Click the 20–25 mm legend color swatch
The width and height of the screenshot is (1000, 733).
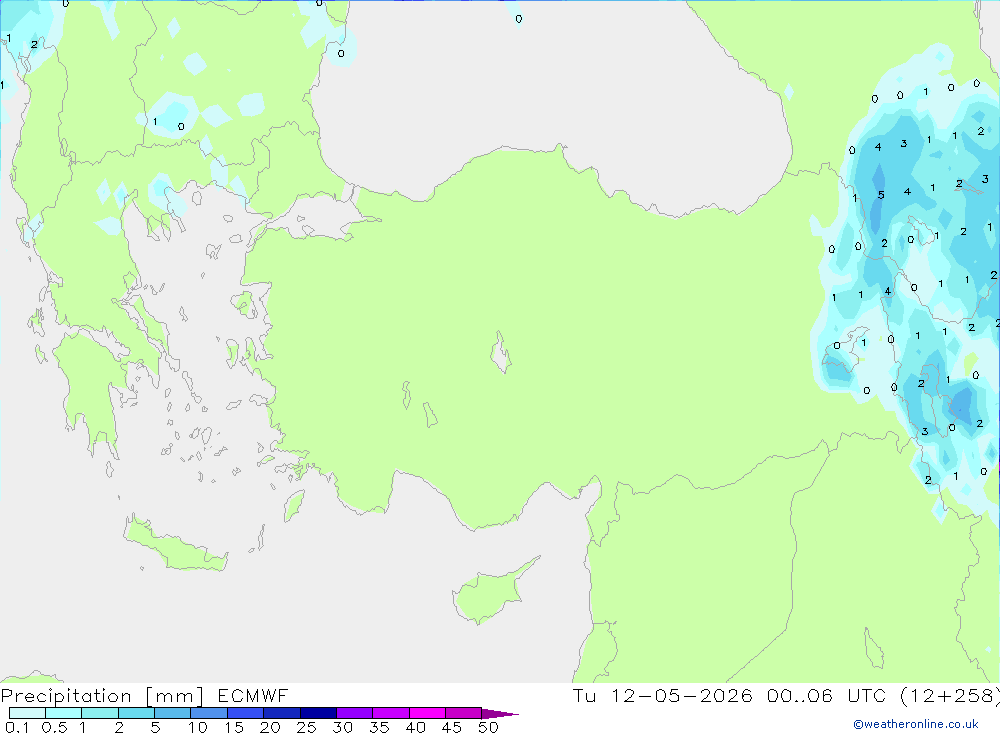(x=282, y=713)
